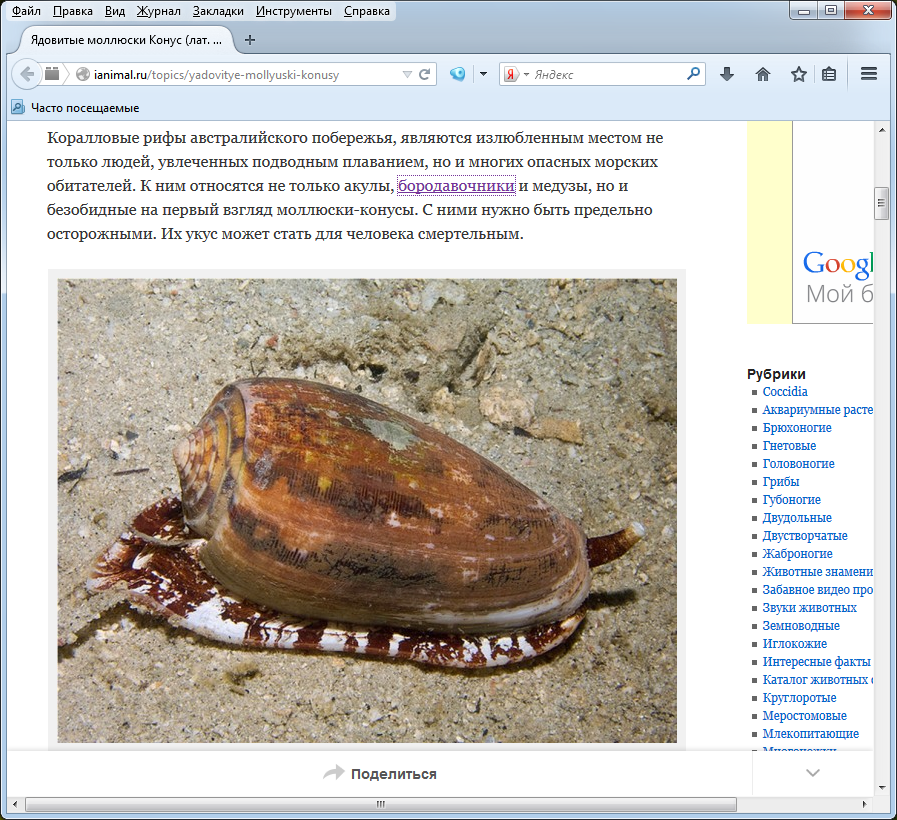Open a new tab with plus button
This screenshot has height=820, width=897.
tap(250, 40)
